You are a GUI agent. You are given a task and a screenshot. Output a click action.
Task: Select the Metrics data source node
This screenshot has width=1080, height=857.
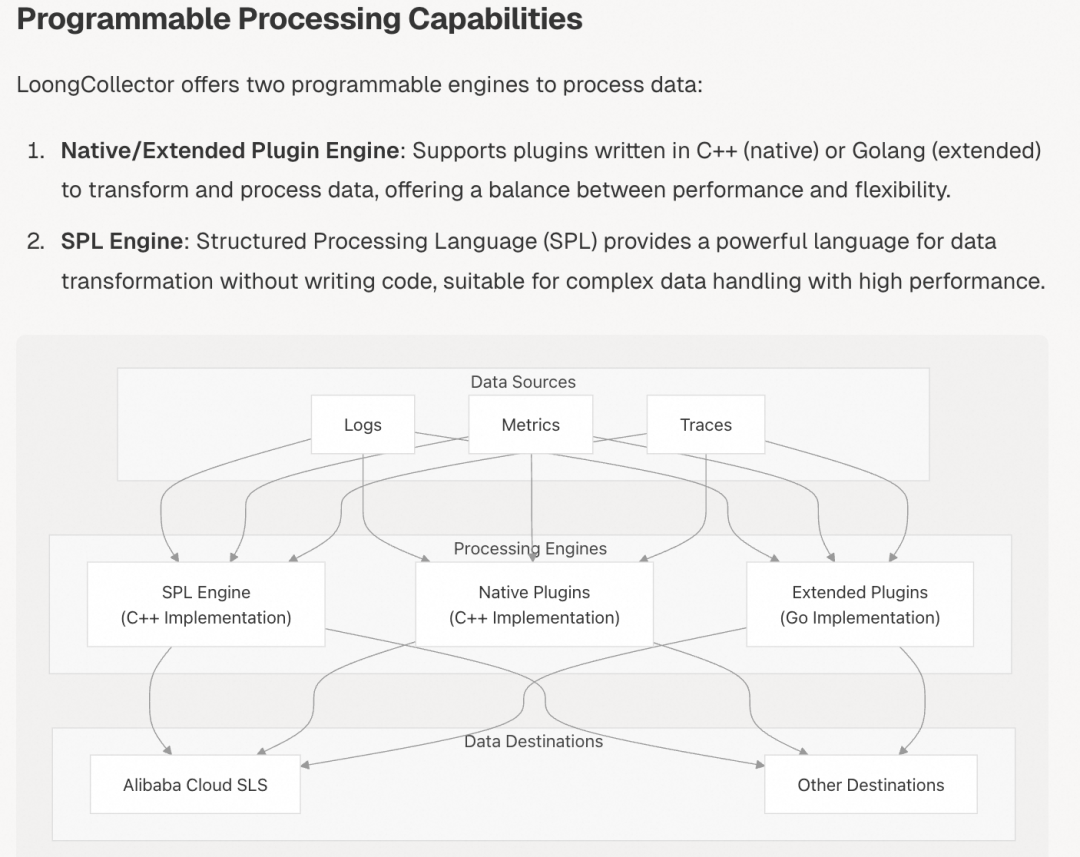[530, 425]
